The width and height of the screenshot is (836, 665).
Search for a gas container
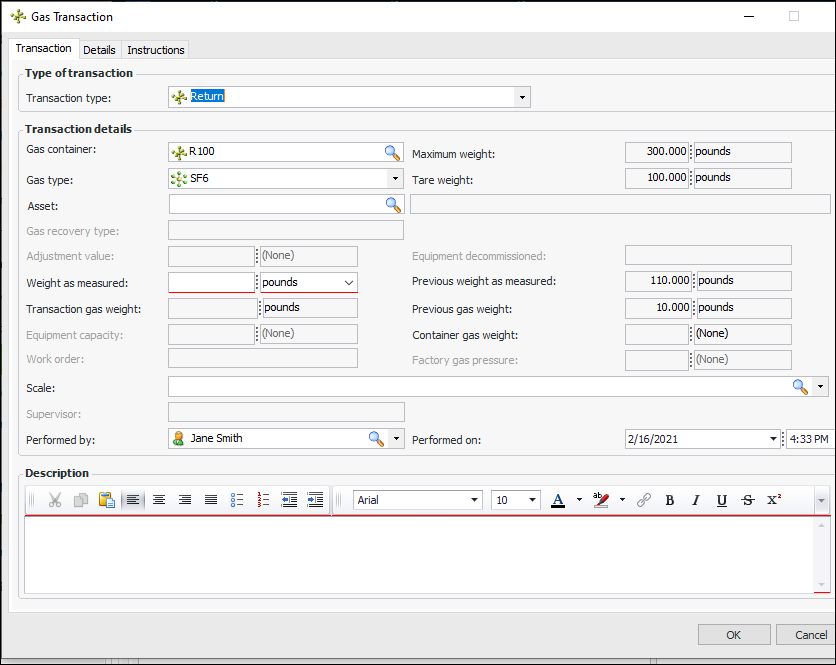tap(392, 152)
